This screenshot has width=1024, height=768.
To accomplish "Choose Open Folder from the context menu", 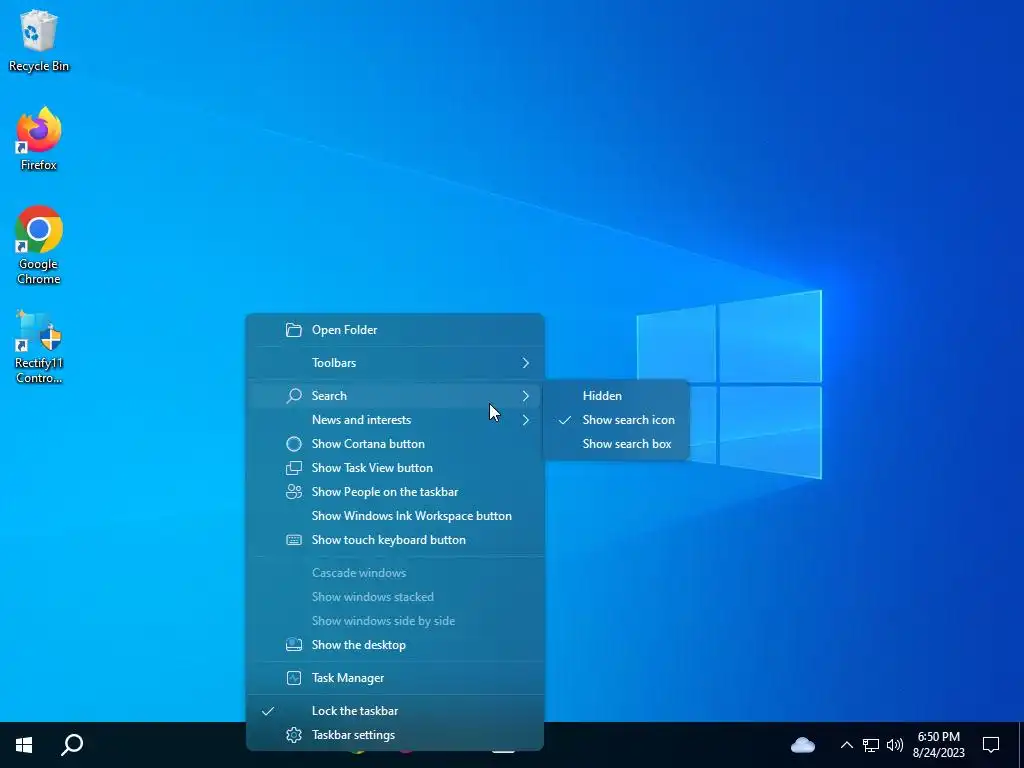I will tap(395, 330).
